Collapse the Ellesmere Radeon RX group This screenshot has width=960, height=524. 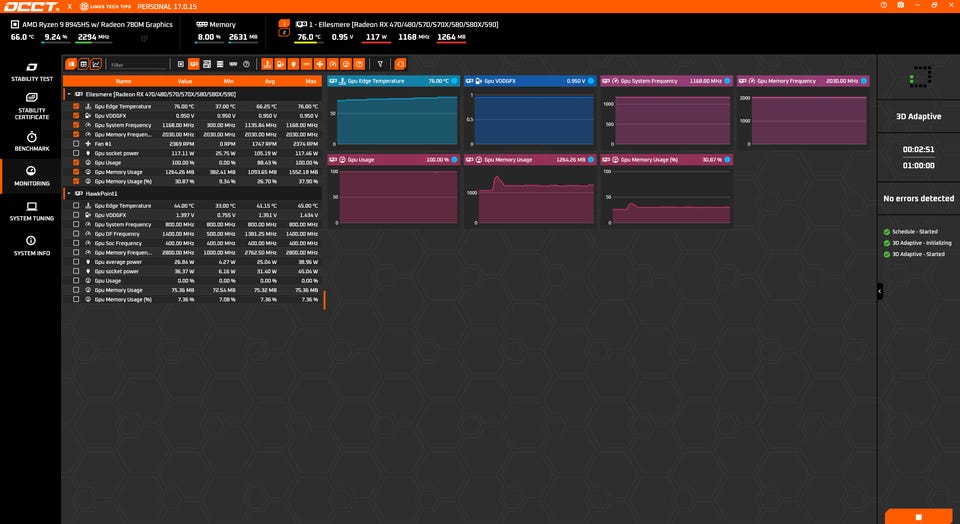[x=69, y=94]
